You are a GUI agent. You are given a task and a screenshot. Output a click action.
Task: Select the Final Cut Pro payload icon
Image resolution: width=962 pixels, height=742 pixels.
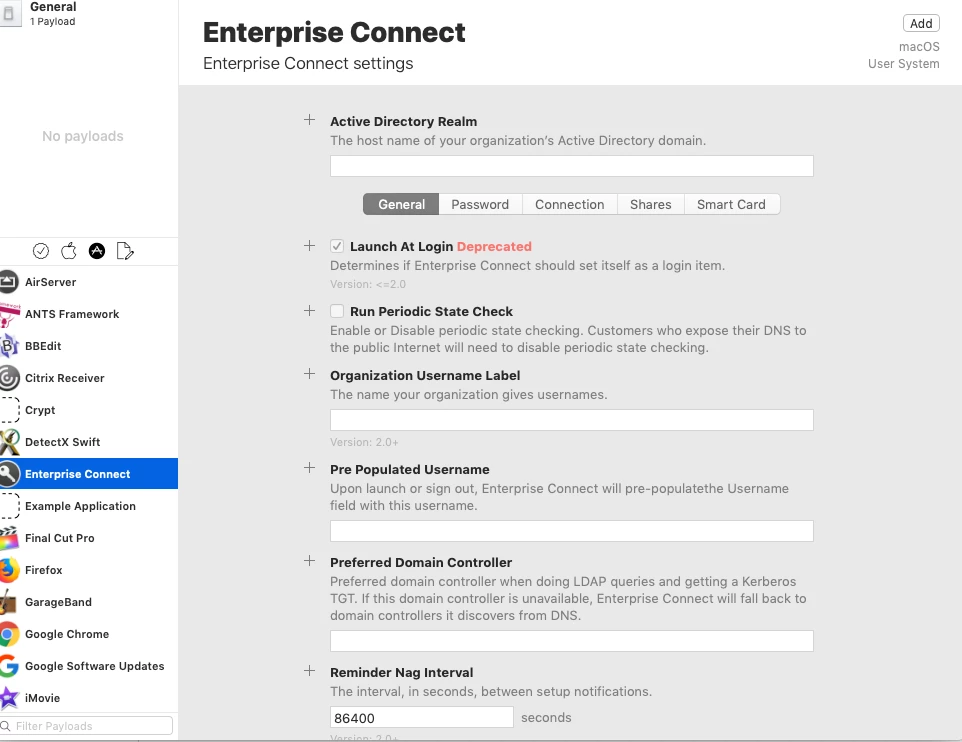(10, 538)
